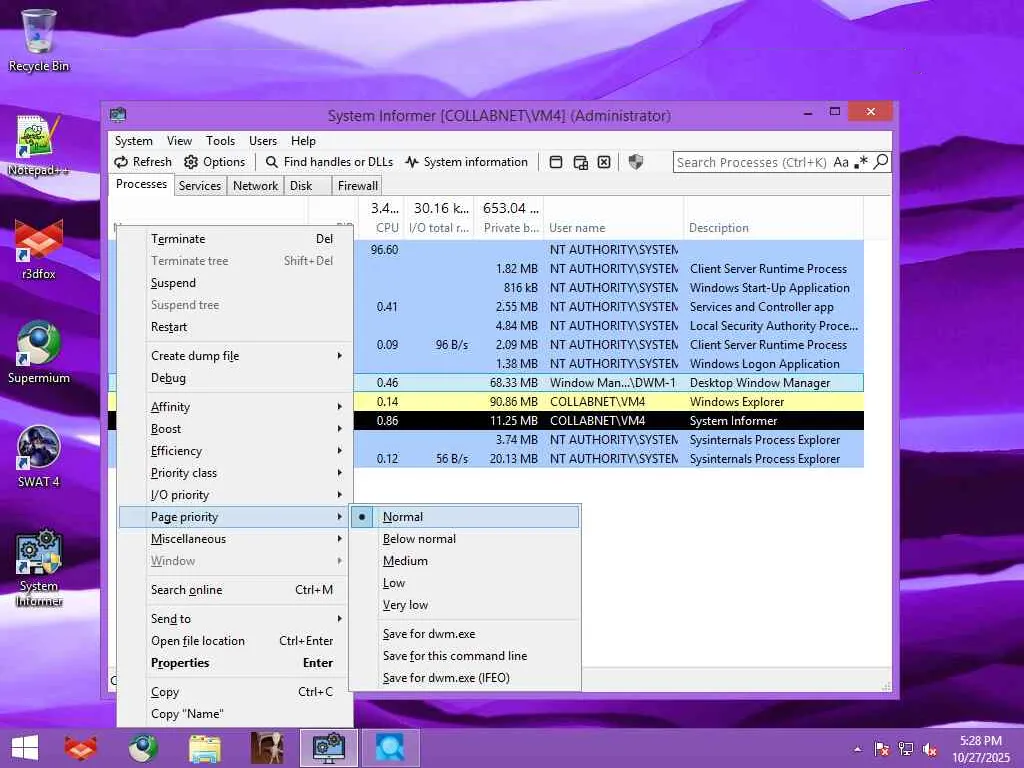The height and width of the screenshot is (768, 1024).
Task: Open SWAT 4 desktop shortcut
Action: click(39, 456)
